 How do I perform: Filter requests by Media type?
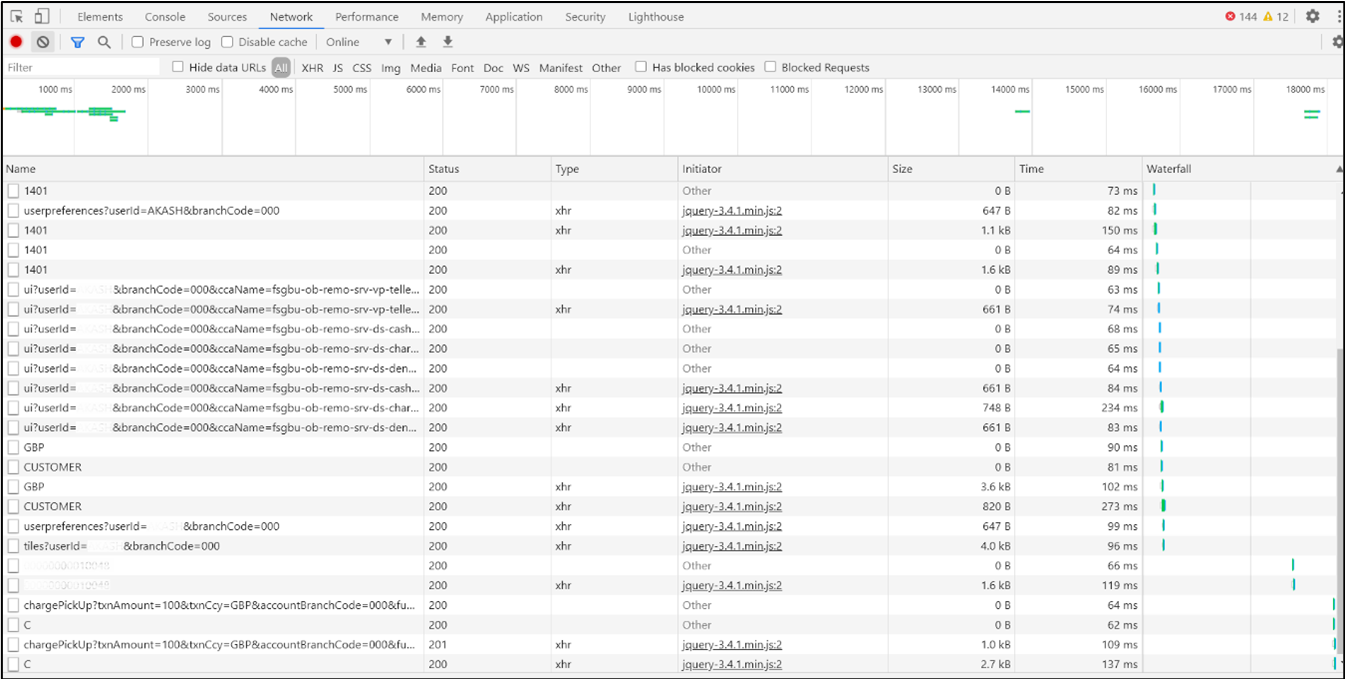click(426, 67)
